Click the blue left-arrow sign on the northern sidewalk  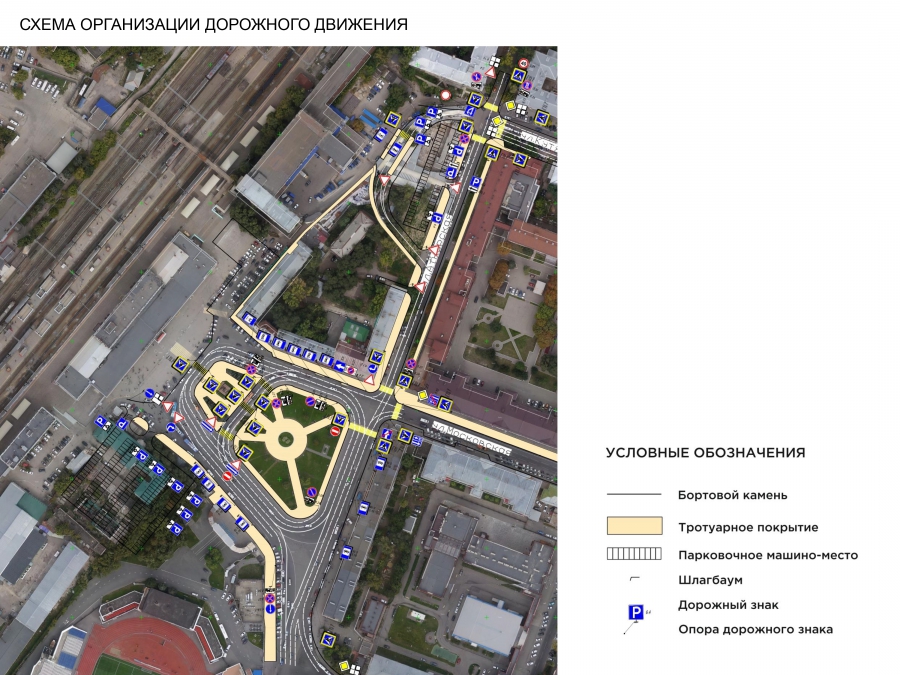[x=340, y=367]
